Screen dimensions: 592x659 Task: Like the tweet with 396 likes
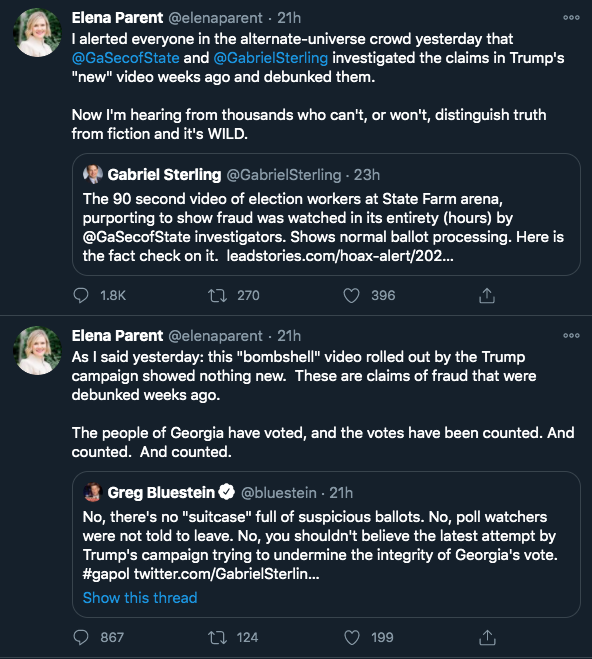(351, 295)
